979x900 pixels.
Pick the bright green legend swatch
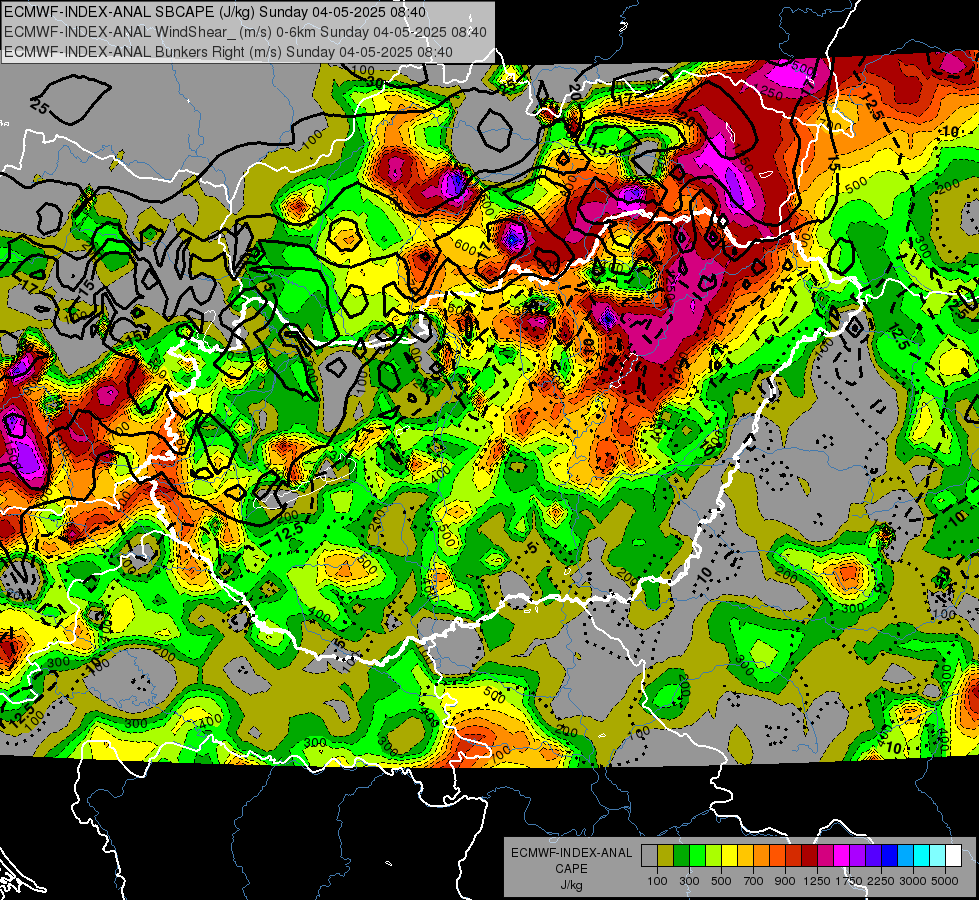point(697,856)
